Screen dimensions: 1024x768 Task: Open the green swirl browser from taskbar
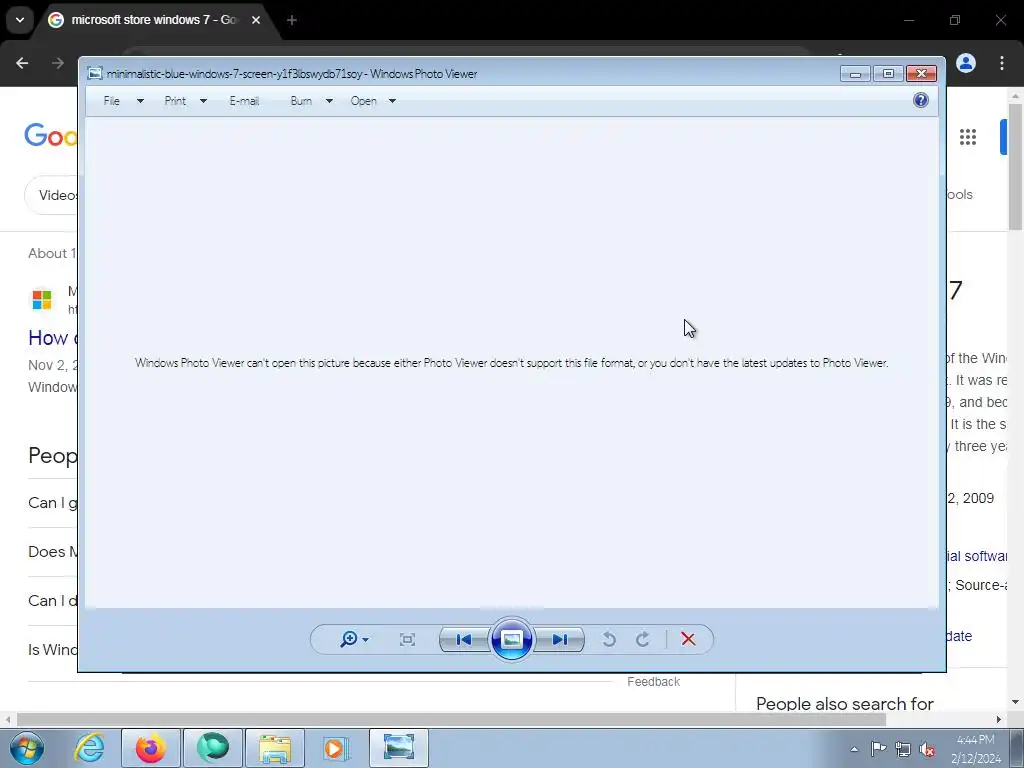[x=213, y=748]
